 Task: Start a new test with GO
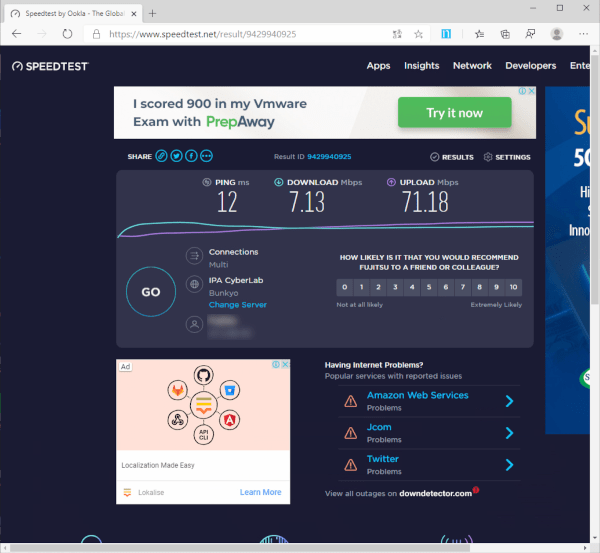coord(151,292)
